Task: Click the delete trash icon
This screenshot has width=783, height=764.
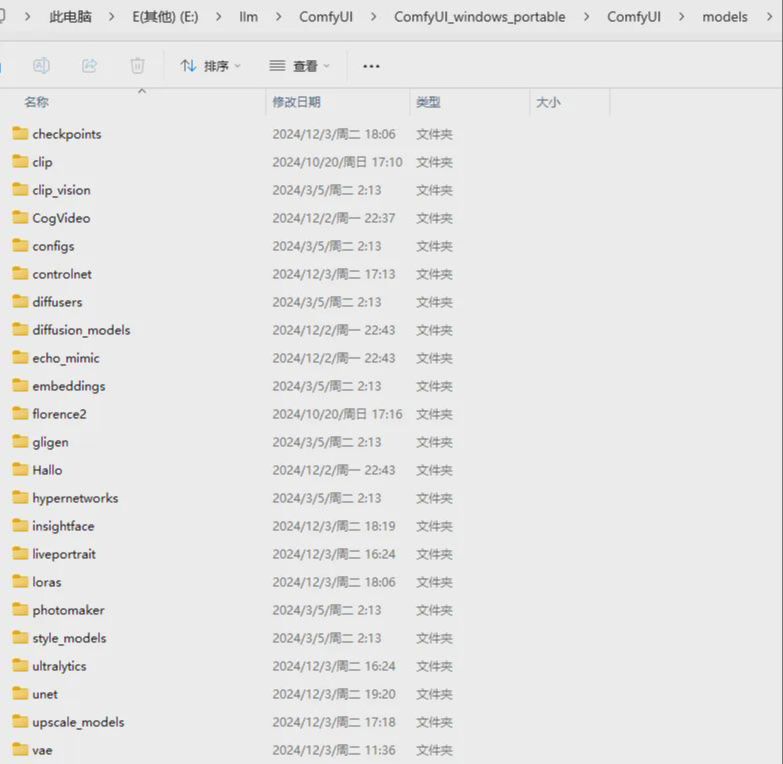Action: 137,65
